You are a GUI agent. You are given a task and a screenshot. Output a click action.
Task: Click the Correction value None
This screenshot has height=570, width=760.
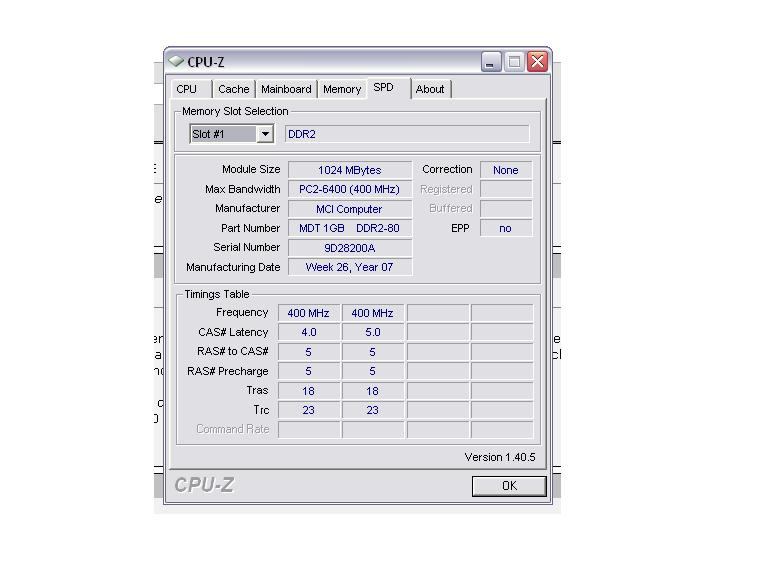[506, 170]
